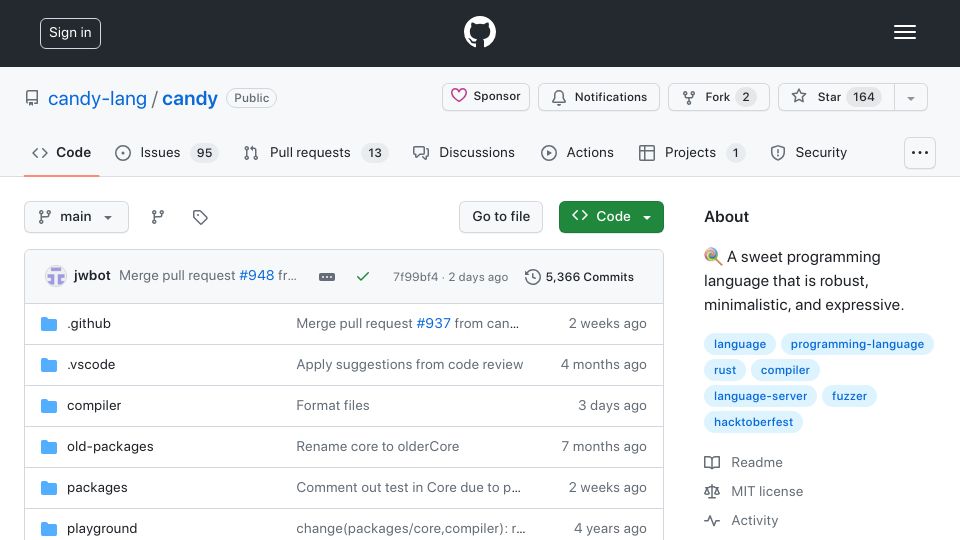Click the old-packages folder icon
This screenshot has height=540, width=960.
click(x=49, y=447)
